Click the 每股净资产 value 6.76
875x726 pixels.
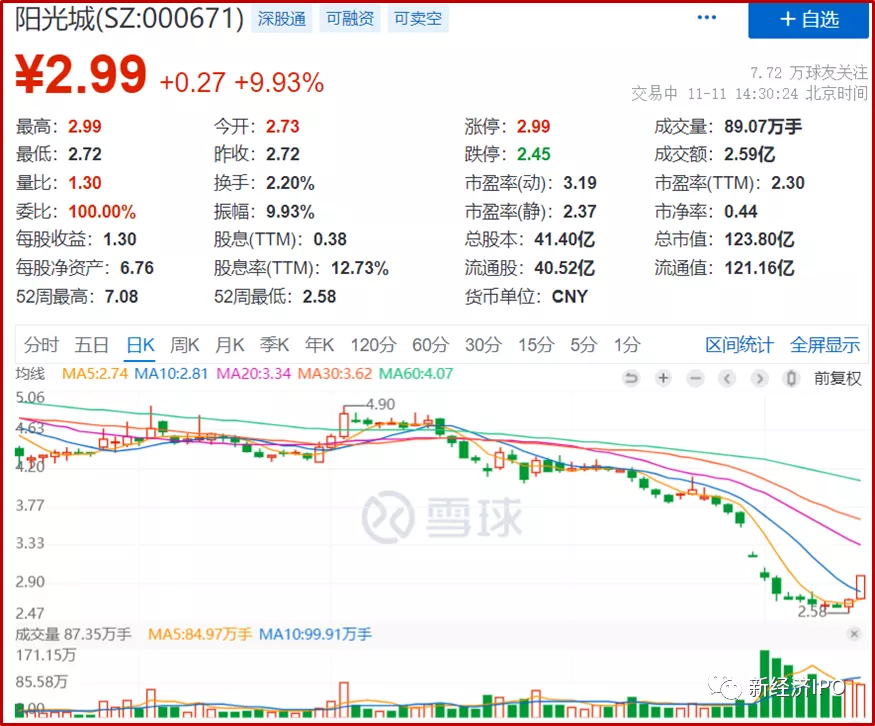coord(137,268)
